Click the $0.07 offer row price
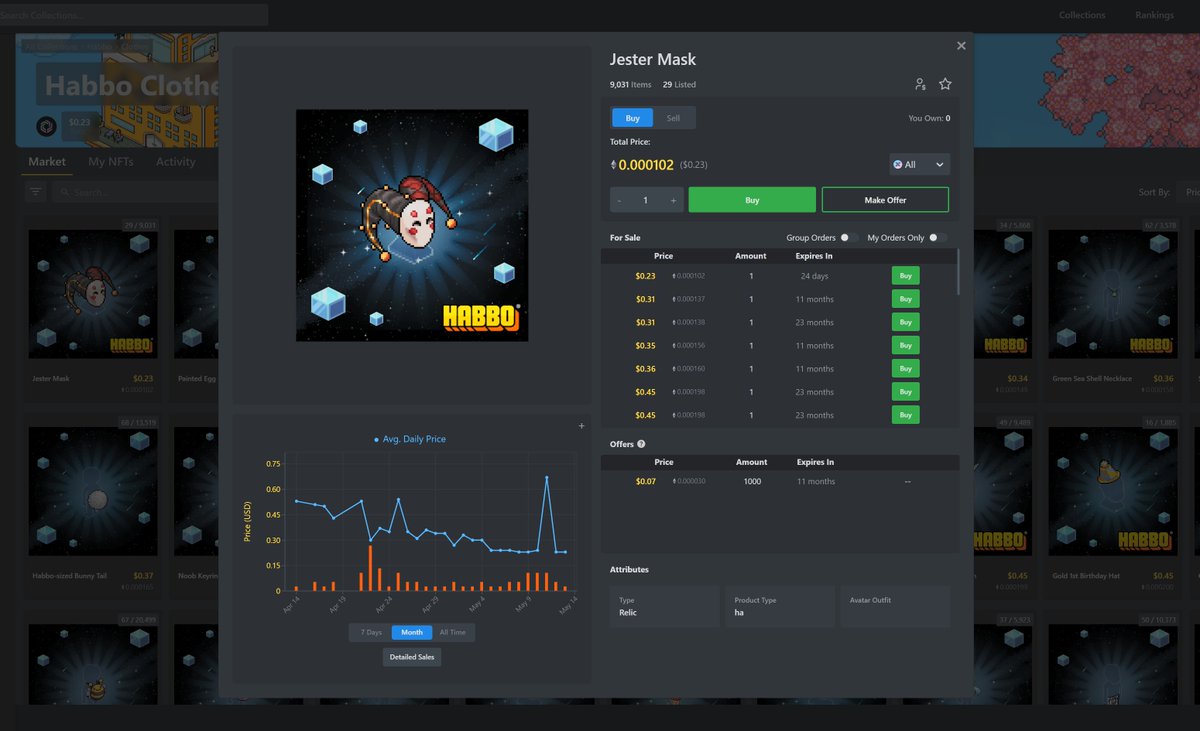 (645, 482)
